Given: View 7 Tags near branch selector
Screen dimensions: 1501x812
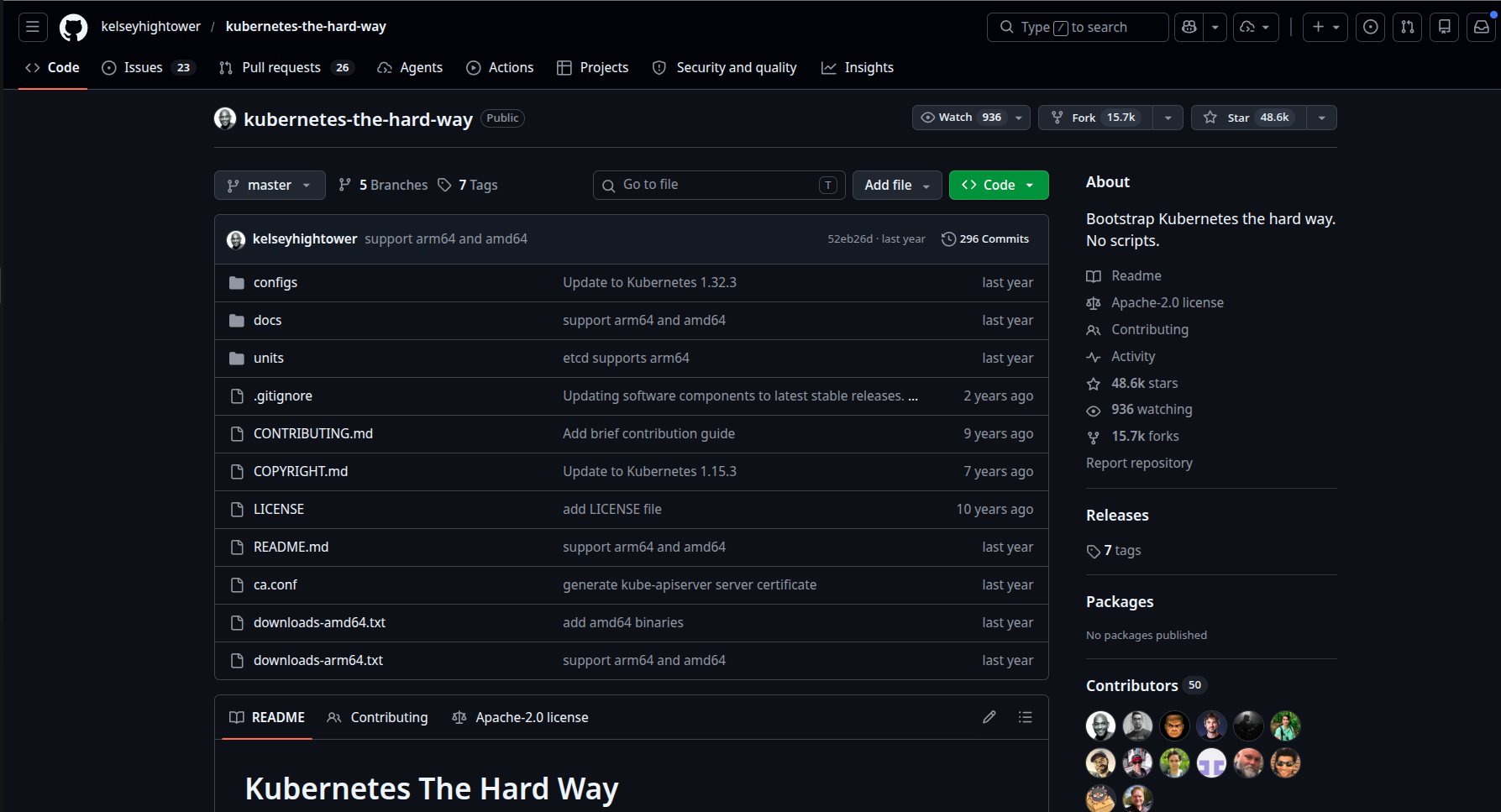Looking at the screenshot, I should [x=468, y=186].
